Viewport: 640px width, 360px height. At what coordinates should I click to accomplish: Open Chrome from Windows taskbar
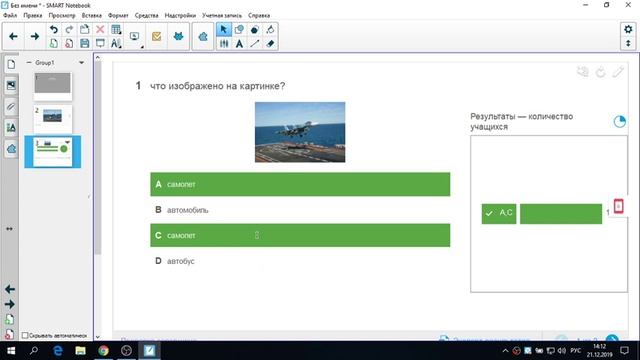click(104, 351)
